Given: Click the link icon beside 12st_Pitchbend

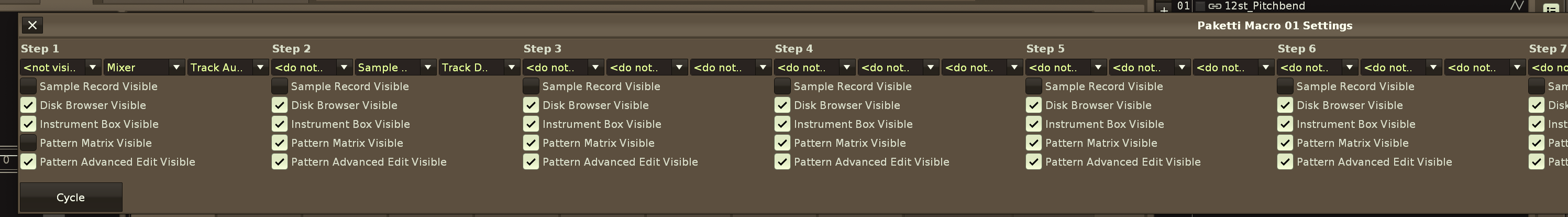Looking at the screenshot, I should point(1214,6).
